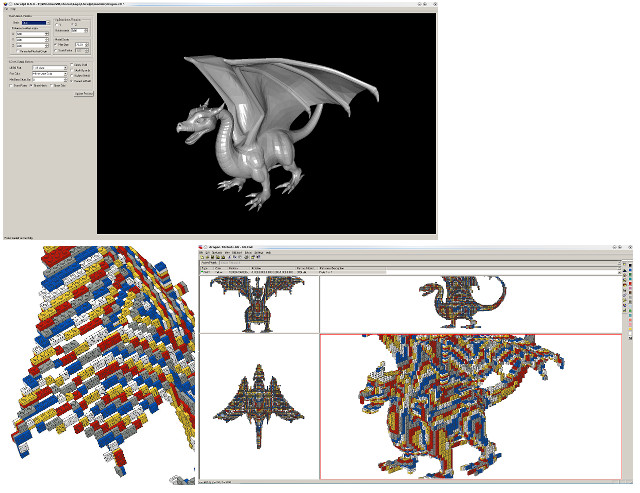Viewport: 640px width, 493px height.
Task: Expand the first dropdown in the output options group
Action: click(x=49, y=68)
